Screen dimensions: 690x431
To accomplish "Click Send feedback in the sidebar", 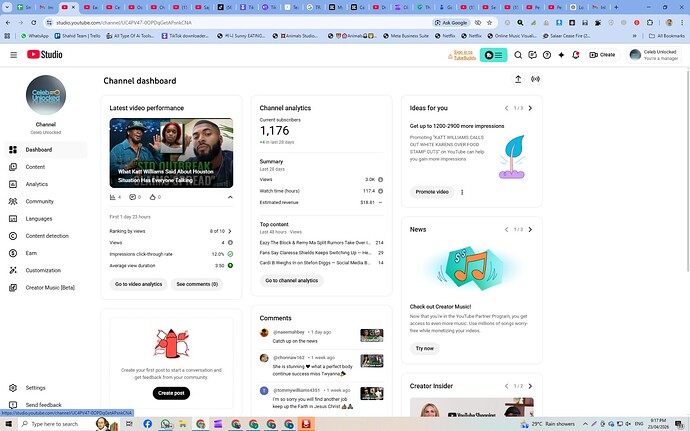I will coord(46,405).
